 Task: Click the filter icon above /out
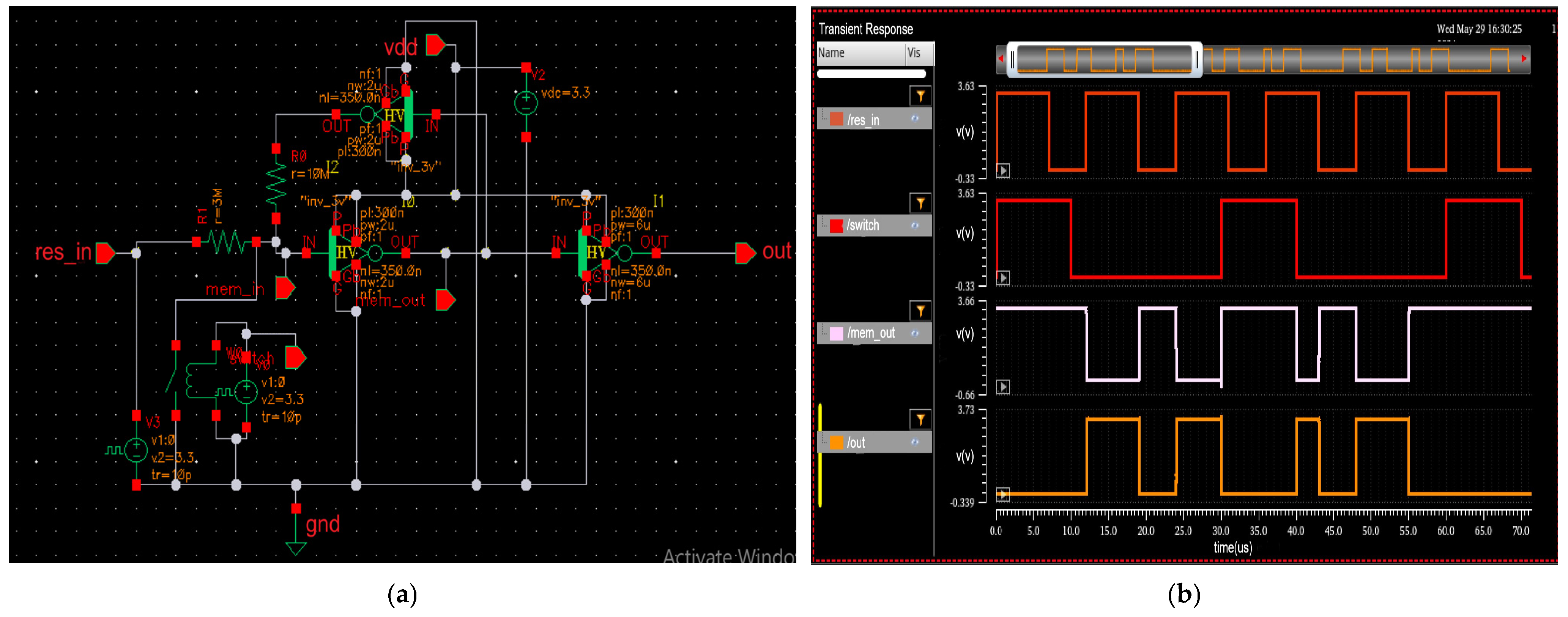(920, 420)
